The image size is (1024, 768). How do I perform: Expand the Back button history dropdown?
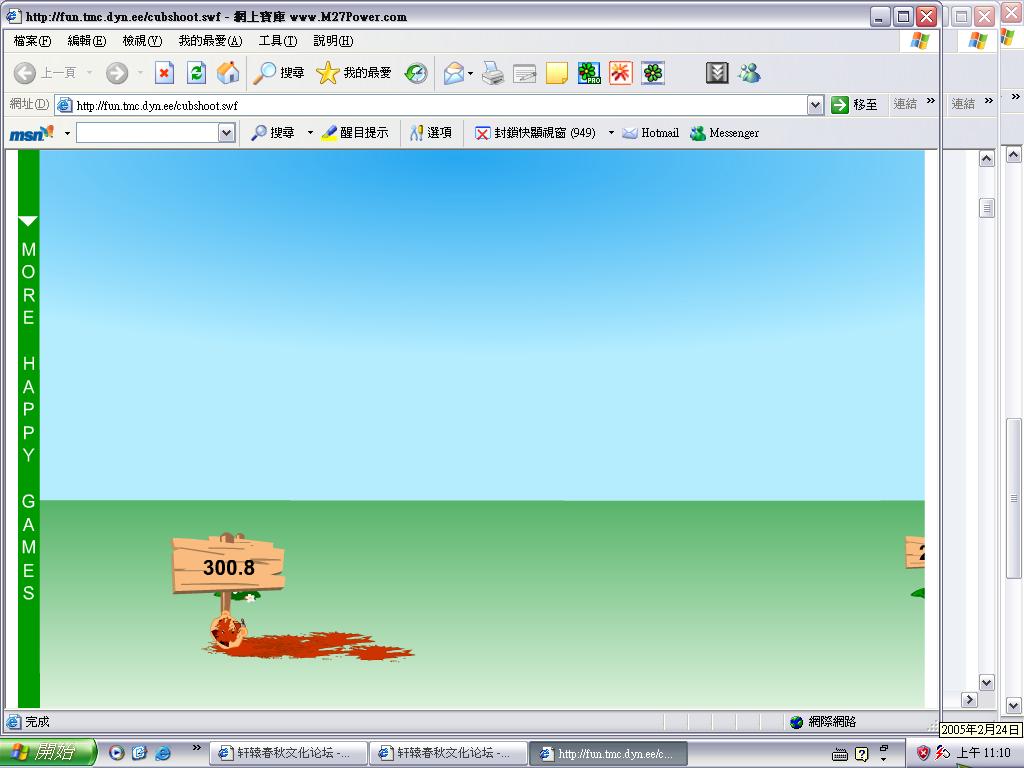click(89, 72)
